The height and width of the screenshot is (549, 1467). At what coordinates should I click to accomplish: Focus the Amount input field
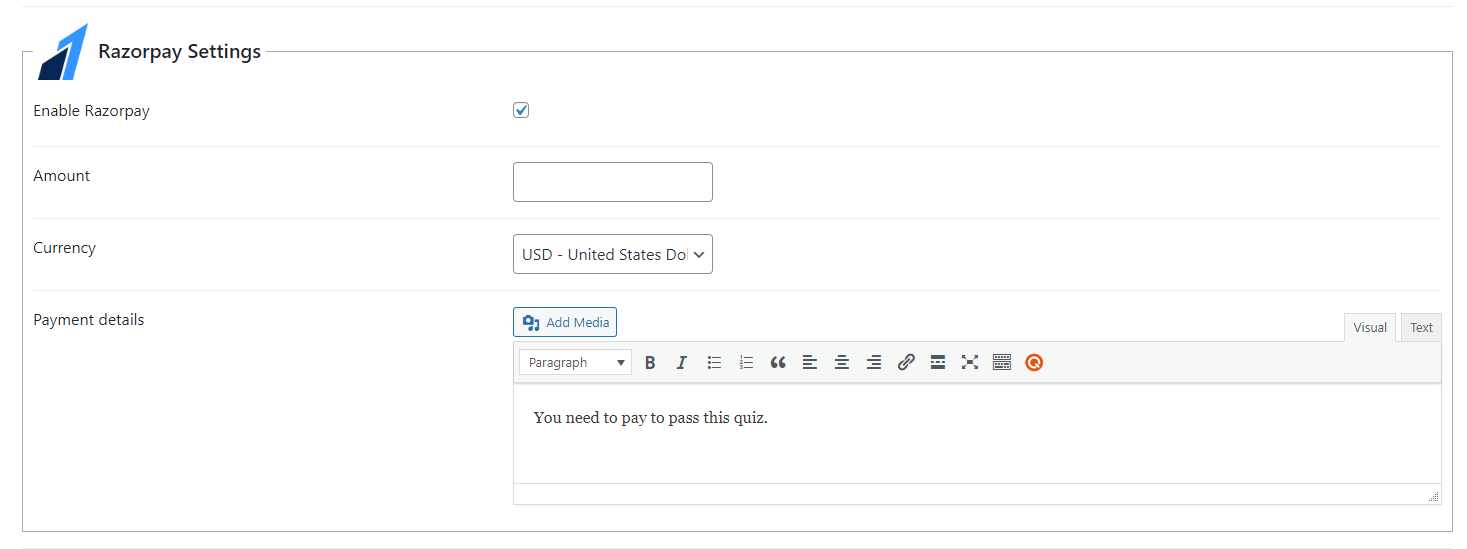613,182
